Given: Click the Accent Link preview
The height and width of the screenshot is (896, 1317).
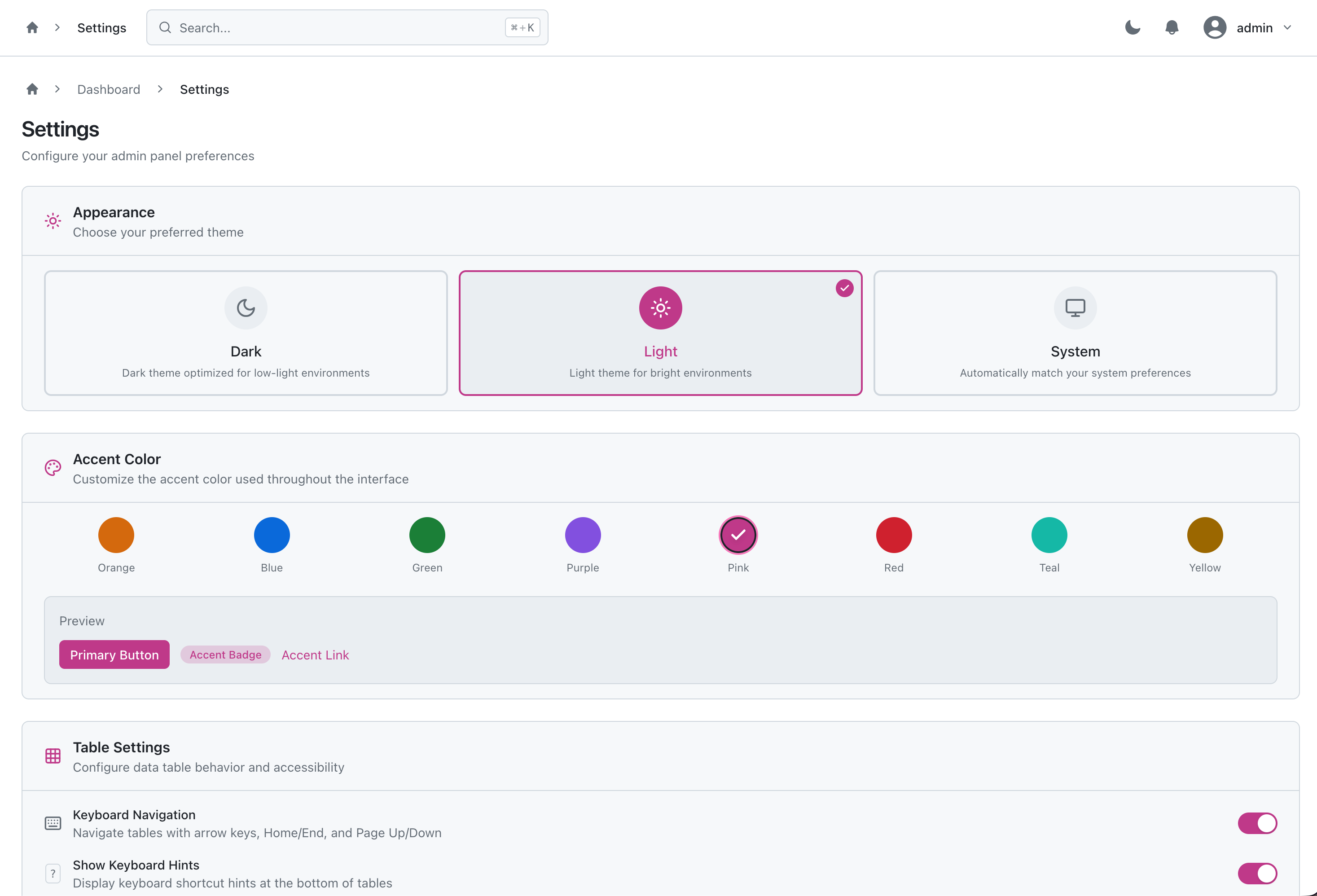Looking at the screenshot, I should pos(315,654).
